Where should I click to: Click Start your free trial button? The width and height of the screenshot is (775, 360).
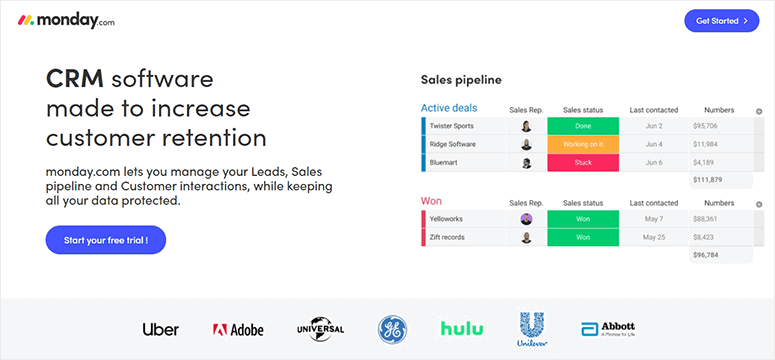point(106,240)
